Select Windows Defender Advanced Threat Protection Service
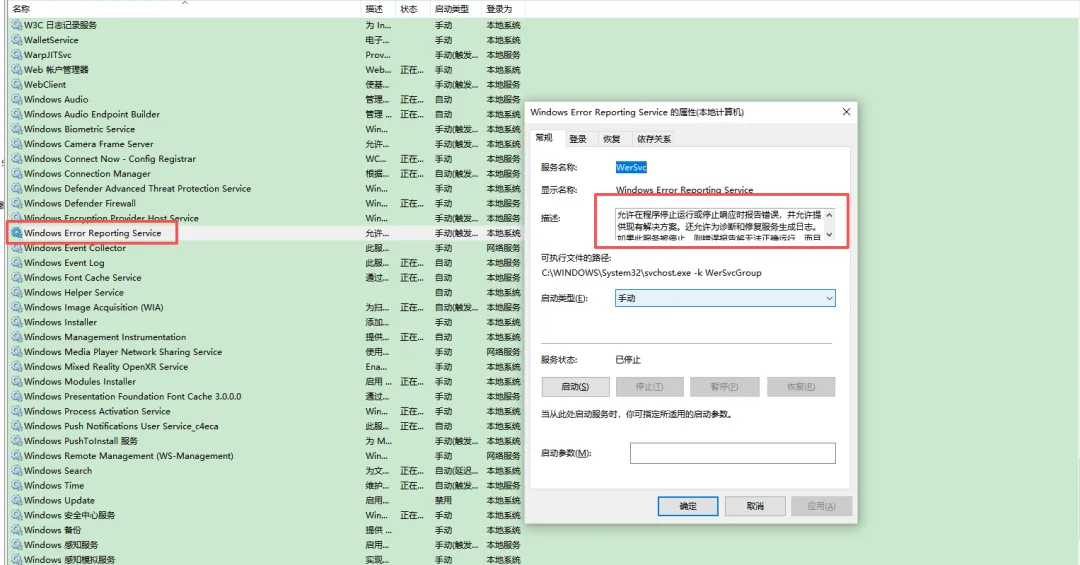This screenshot has height=565, width=1080. [x=266, y=189]
